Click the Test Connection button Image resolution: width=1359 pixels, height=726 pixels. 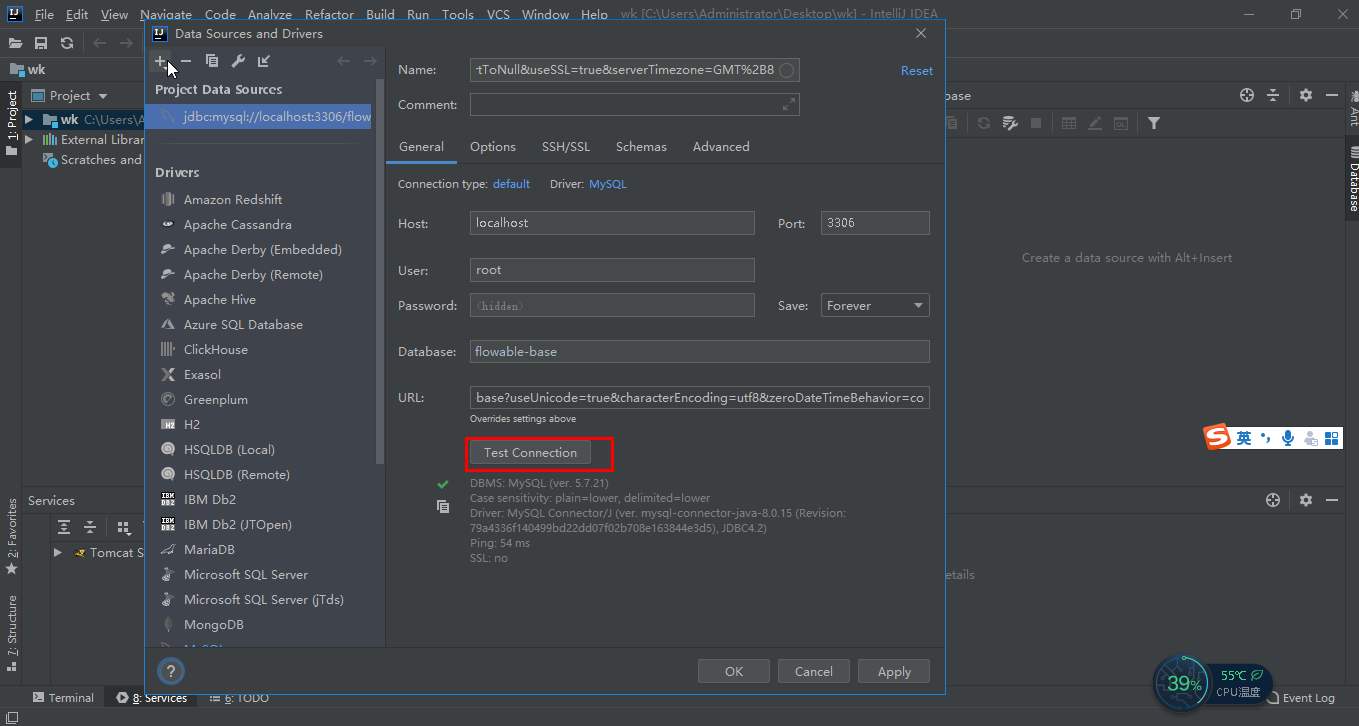[x=530, y=453]
